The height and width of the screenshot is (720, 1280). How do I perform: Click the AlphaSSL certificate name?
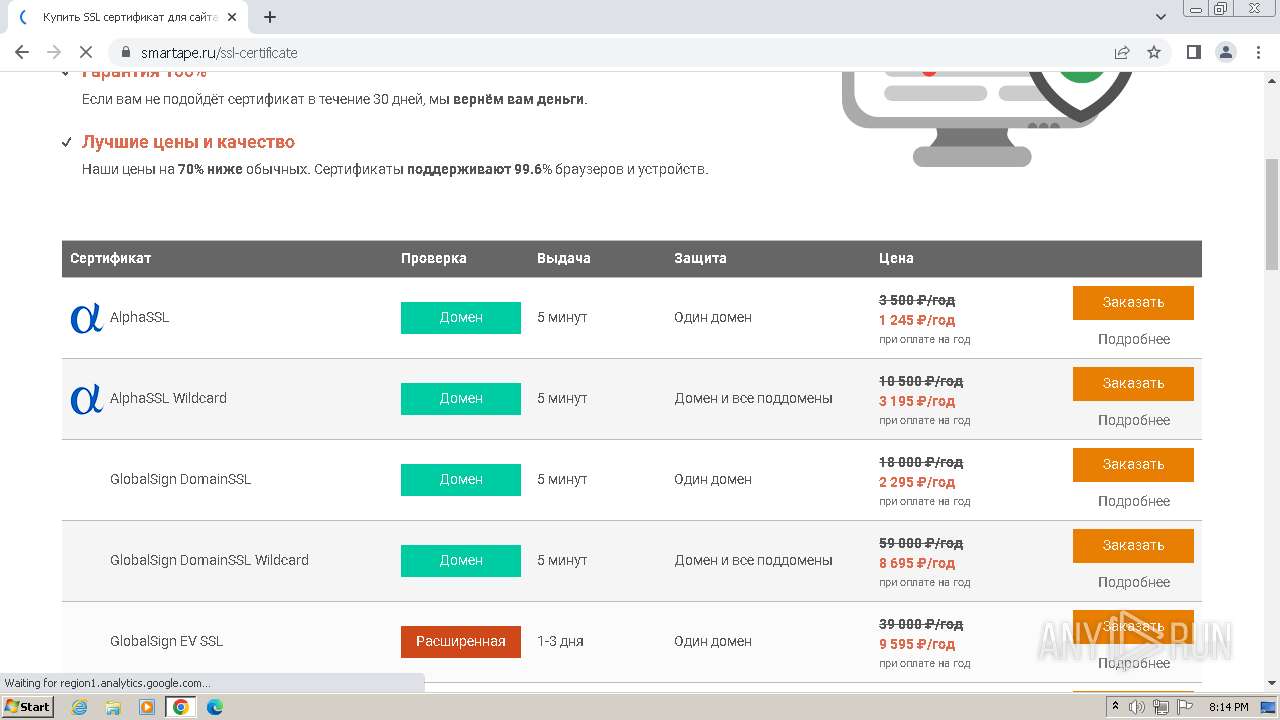(x=140, y=317)
